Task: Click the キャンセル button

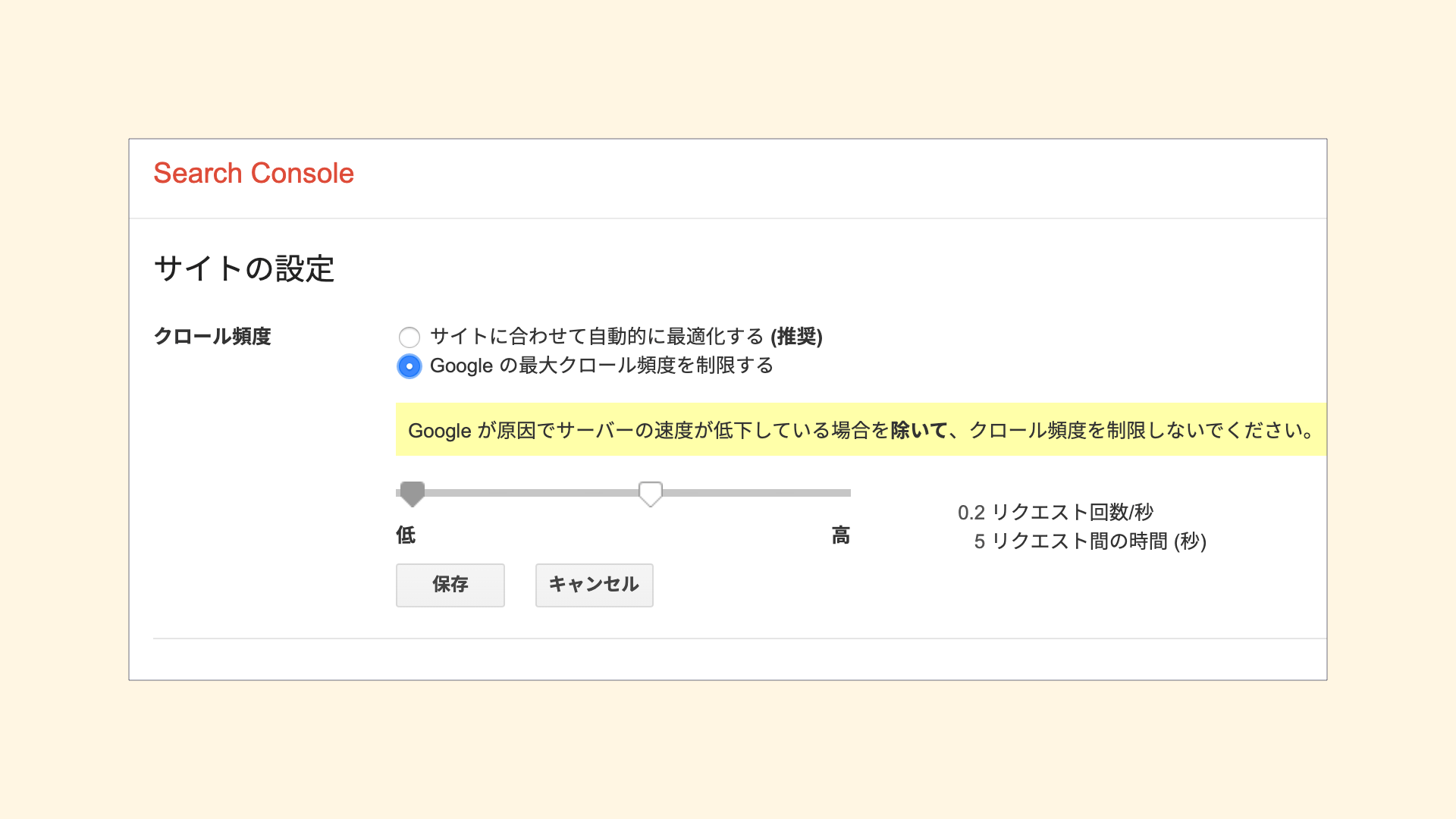Action: 595,585
